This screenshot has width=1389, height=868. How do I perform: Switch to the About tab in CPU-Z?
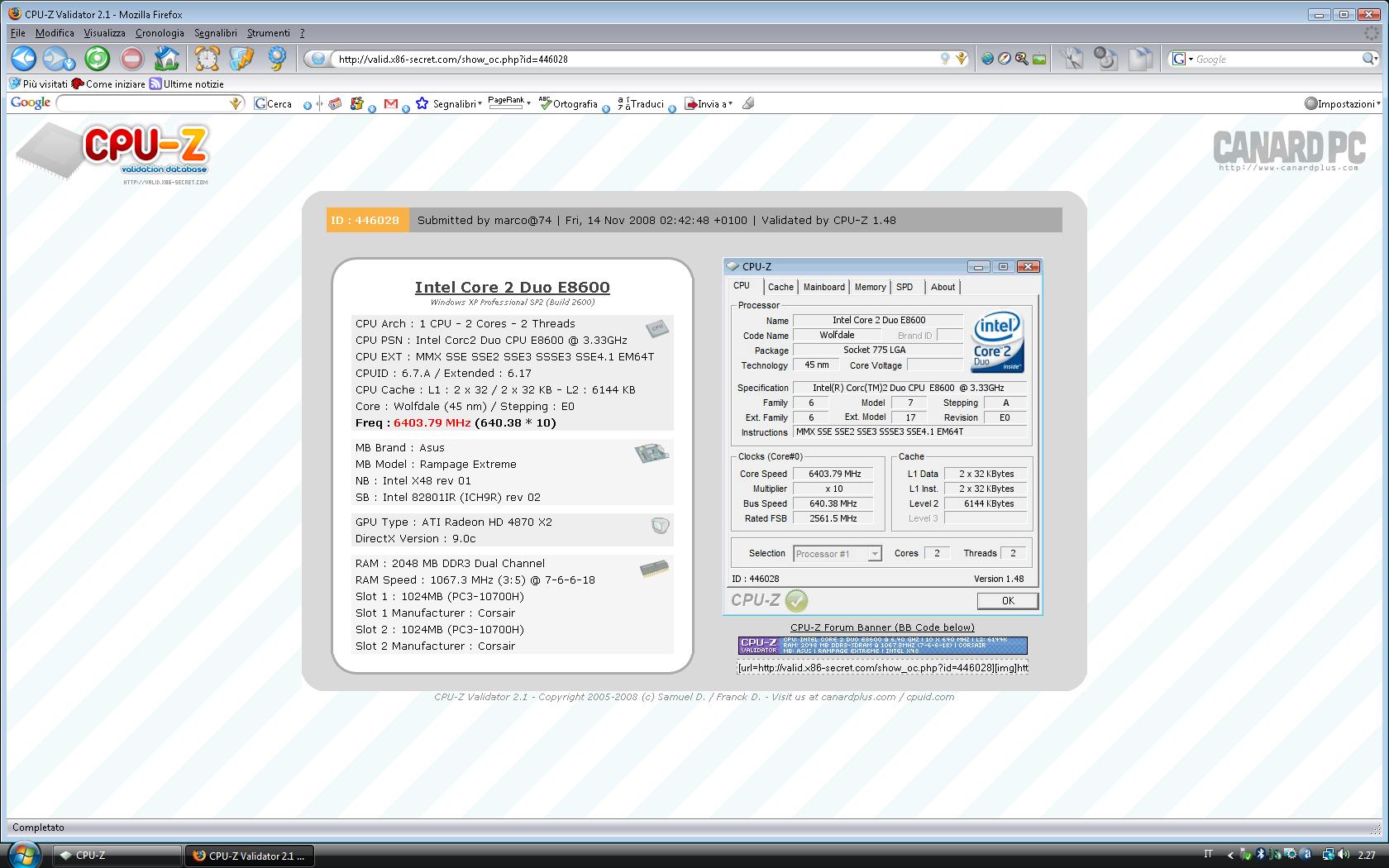click(x=943, y=287)
